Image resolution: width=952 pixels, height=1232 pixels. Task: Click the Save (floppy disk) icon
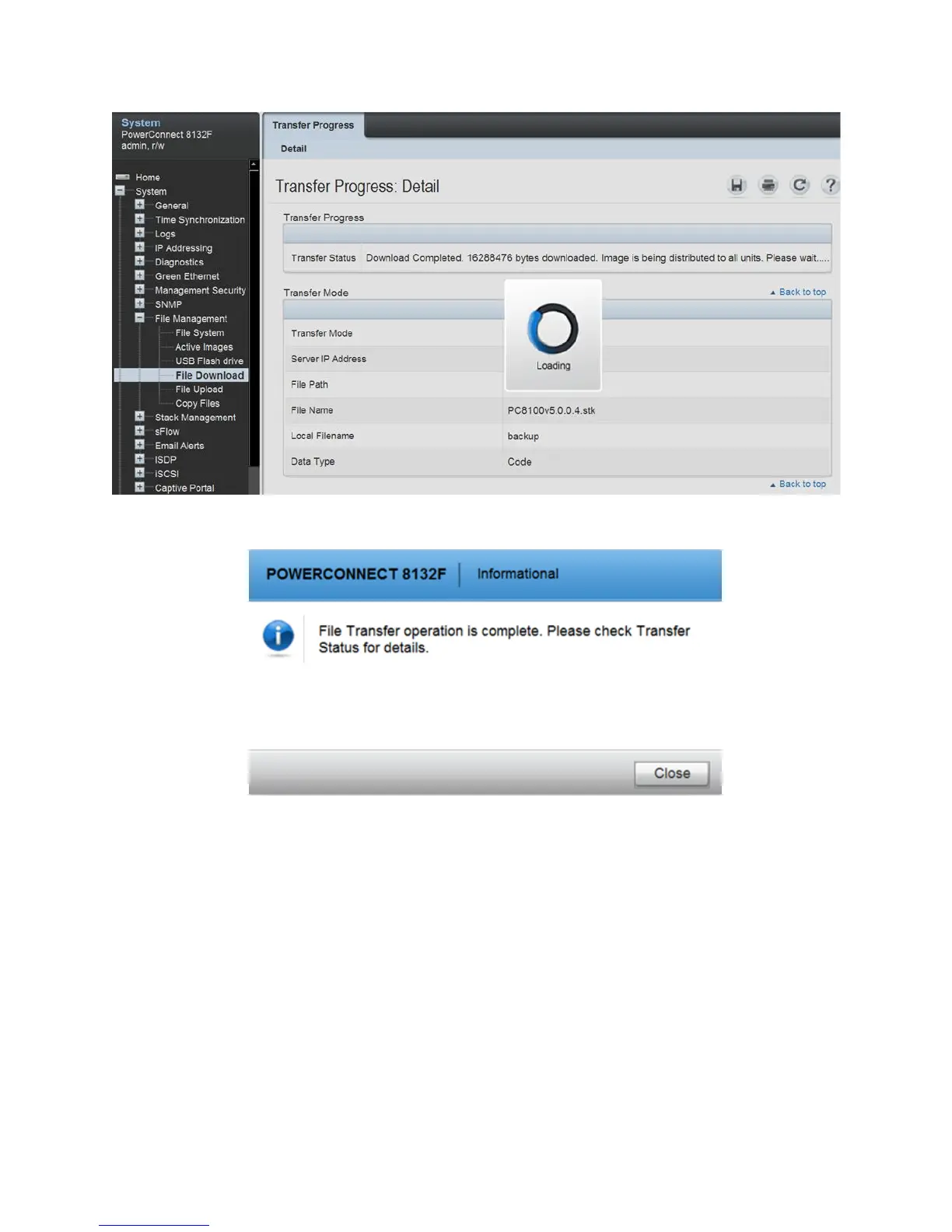[736, 185]
